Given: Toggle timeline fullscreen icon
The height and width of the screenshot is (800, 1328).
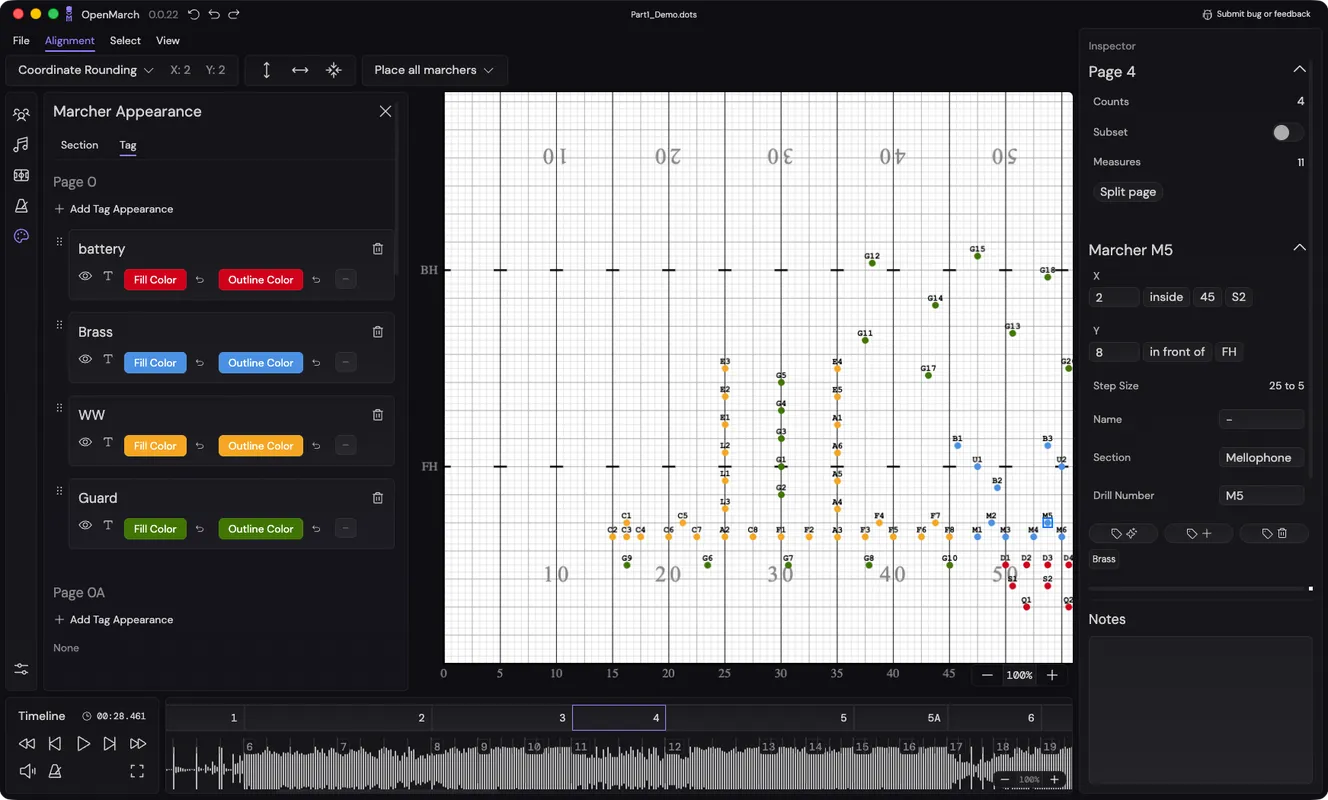Looking at the screenshot, I should (137, 771).
